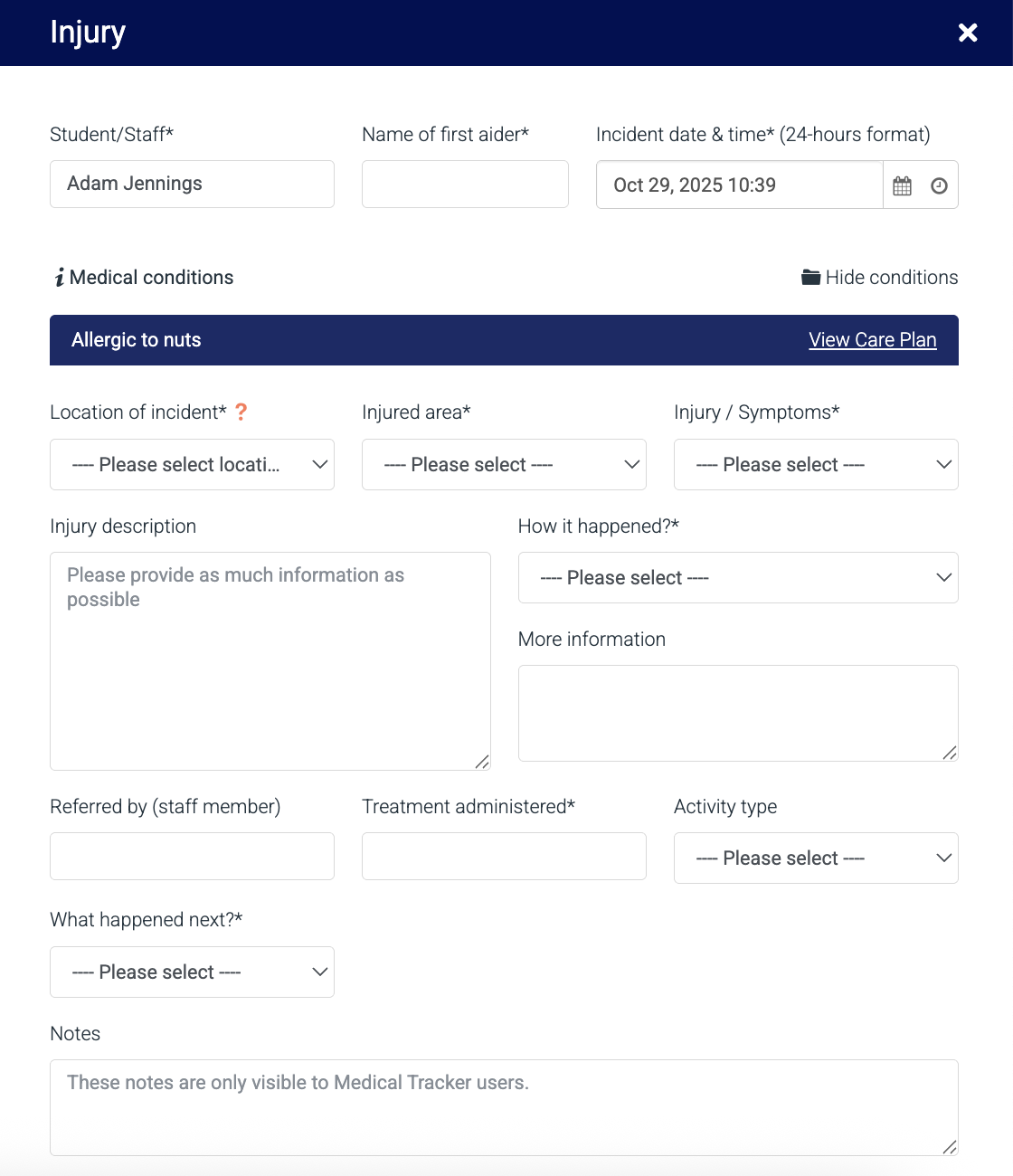The width and height of the screenshot is (1013, 1176).
Task: Hide the medical conditions list
Action: point(891,278)
